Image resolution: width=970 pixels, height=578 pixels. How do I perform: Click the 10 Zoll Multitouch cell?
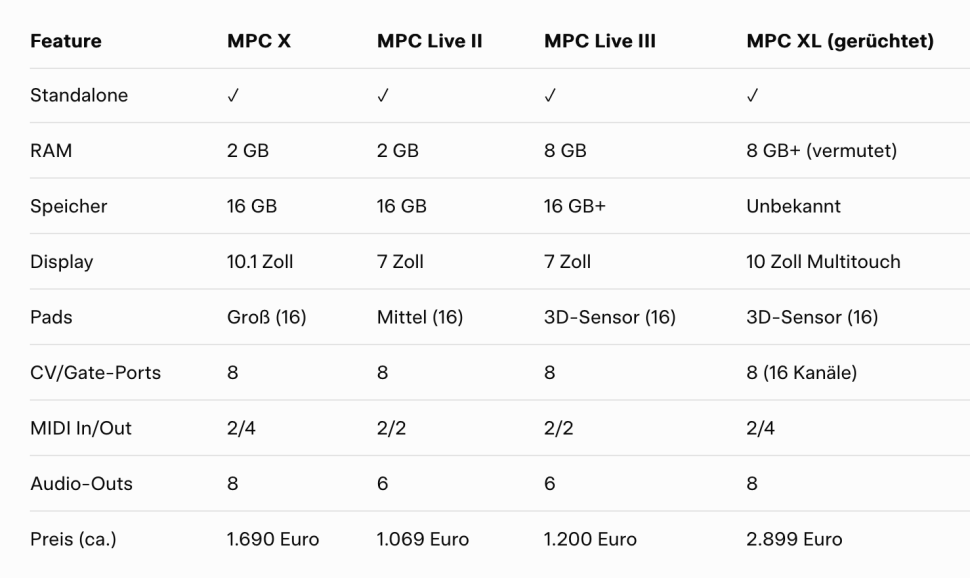coord(823,263)
